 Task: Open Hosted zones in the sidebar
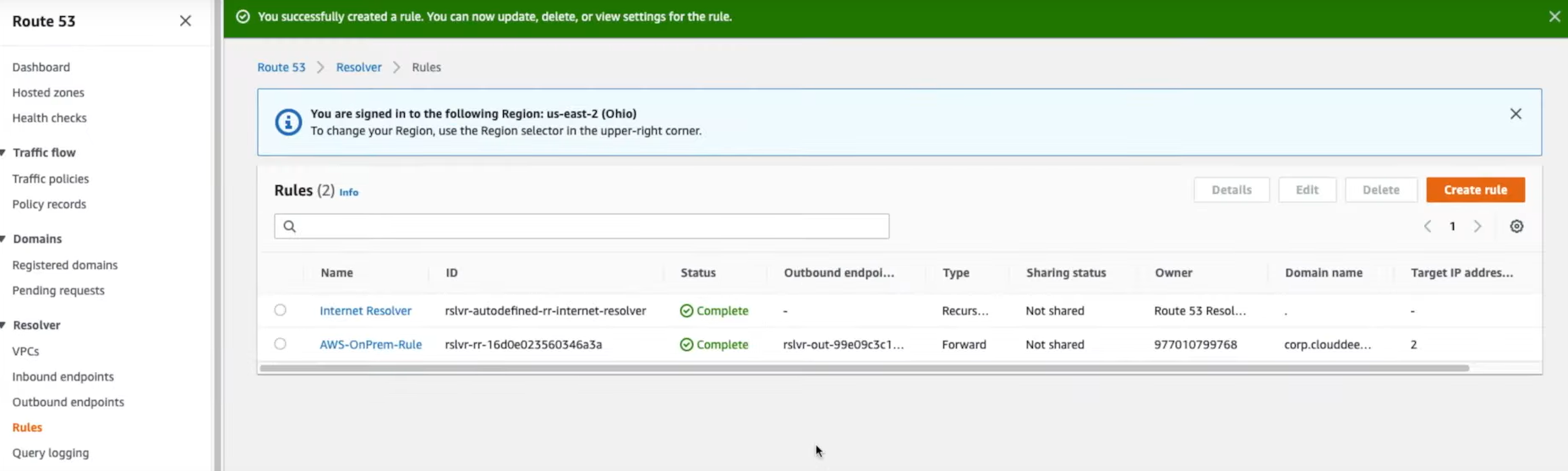point(48,92)
